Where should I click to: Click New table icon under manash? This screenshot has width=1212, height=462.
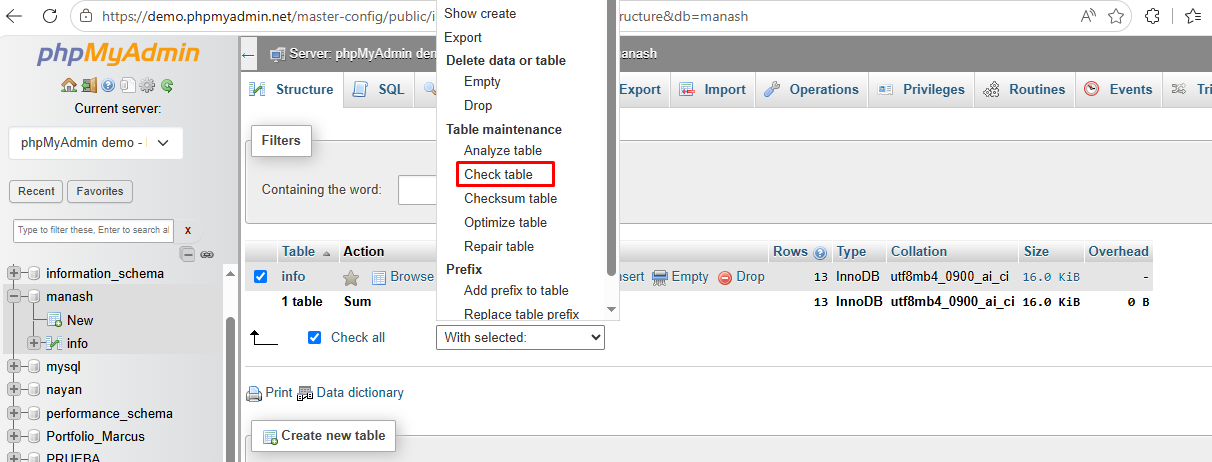pos(54,320)
